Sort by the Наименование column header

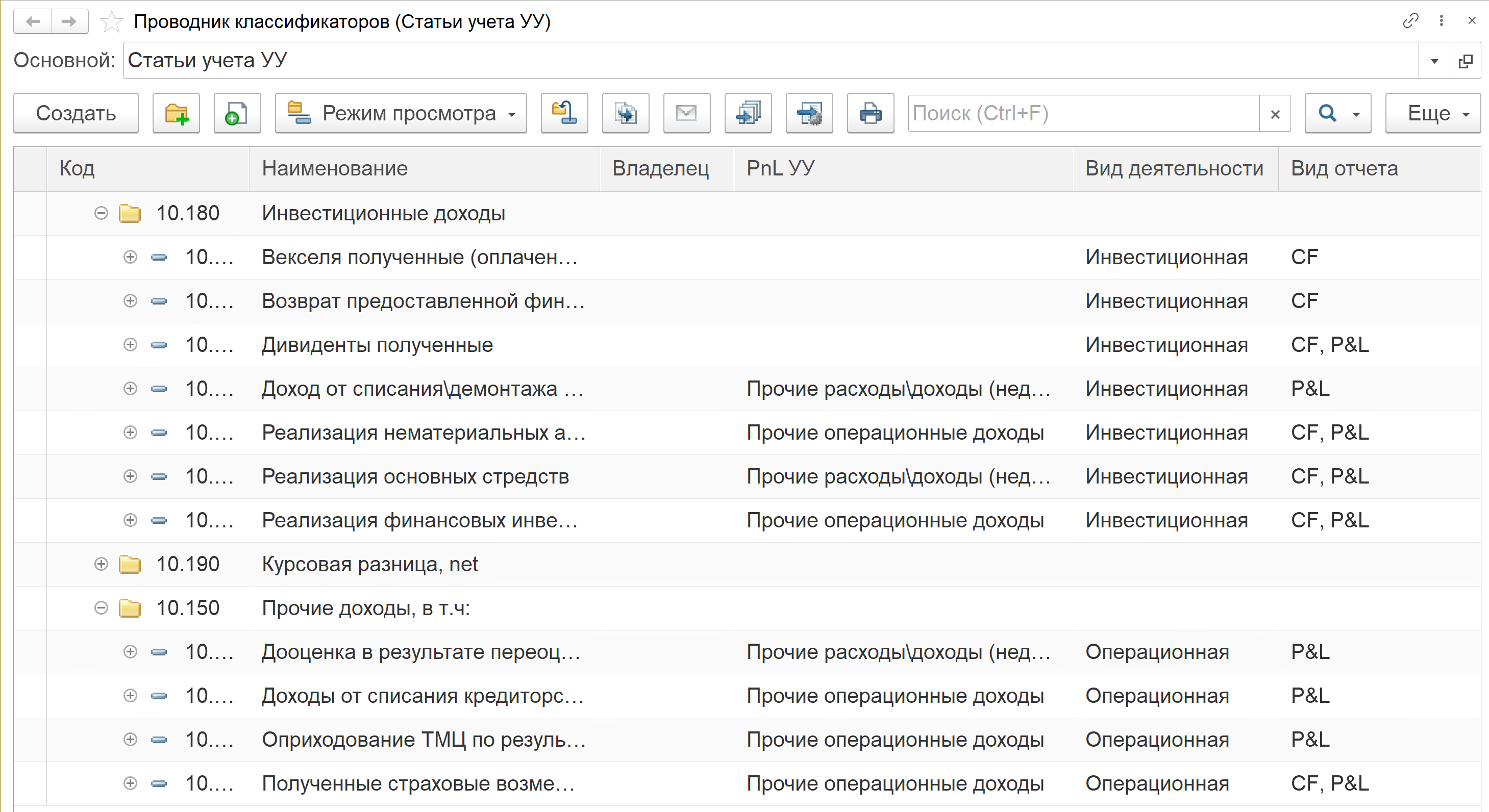[424, 169]
